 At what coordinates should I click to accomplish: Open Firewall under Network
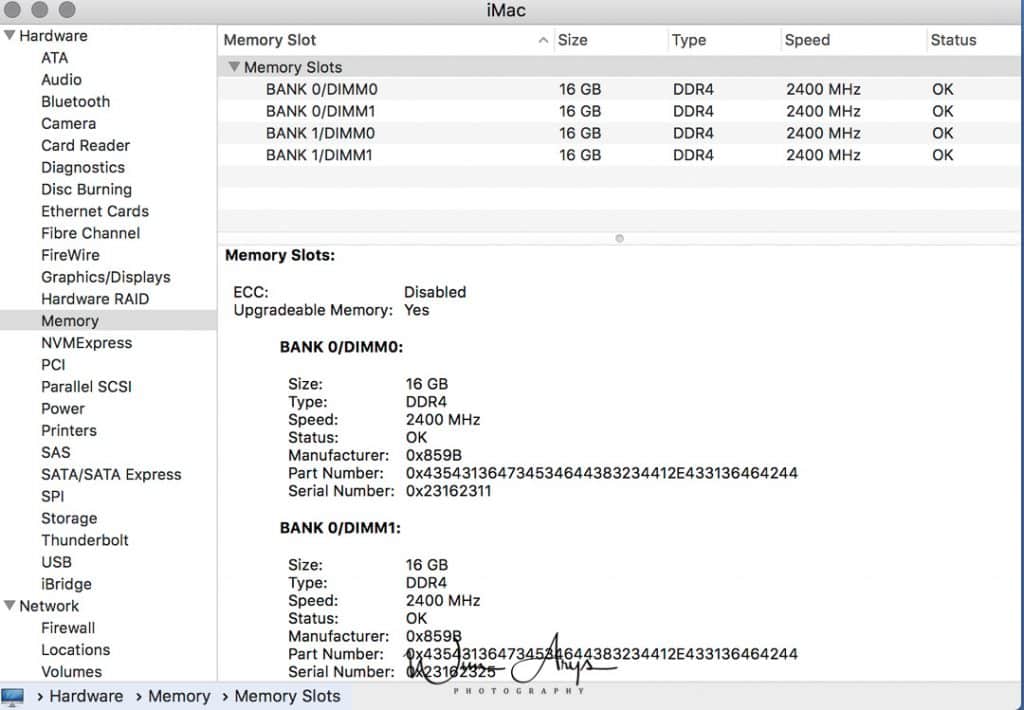(x=68, y=628)
